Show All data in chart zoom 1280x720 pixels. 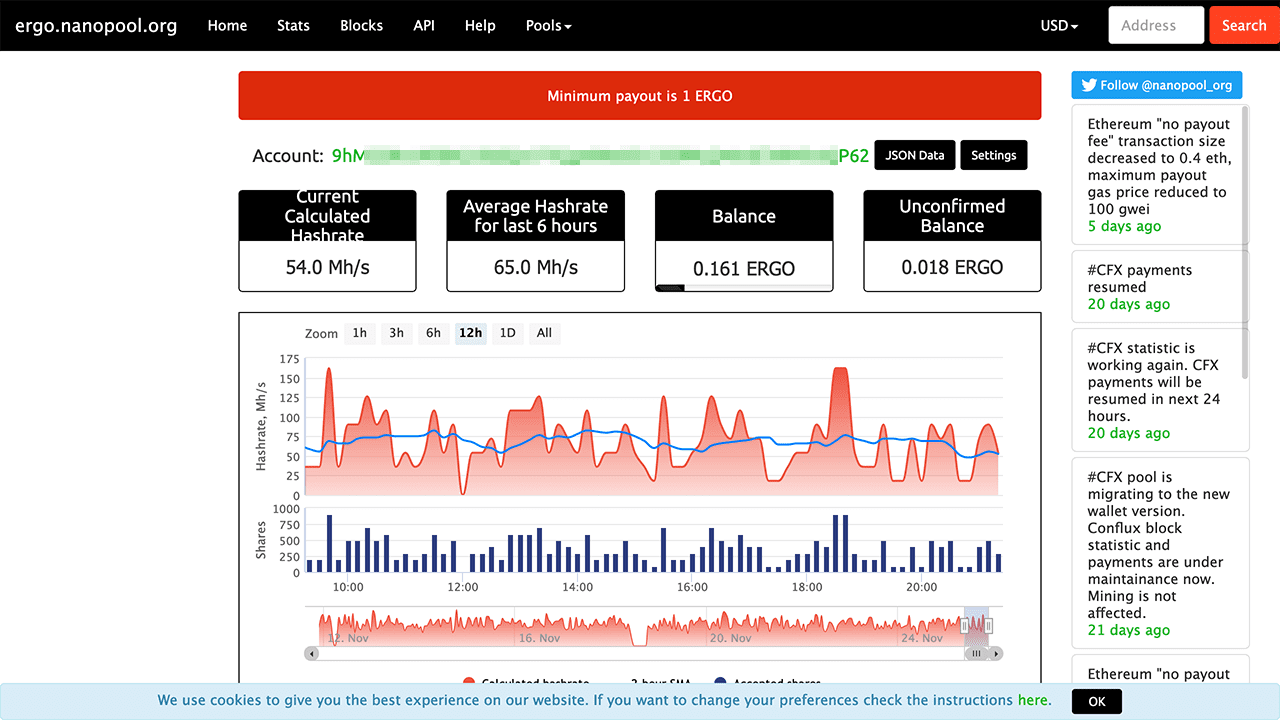coord(544,333)
